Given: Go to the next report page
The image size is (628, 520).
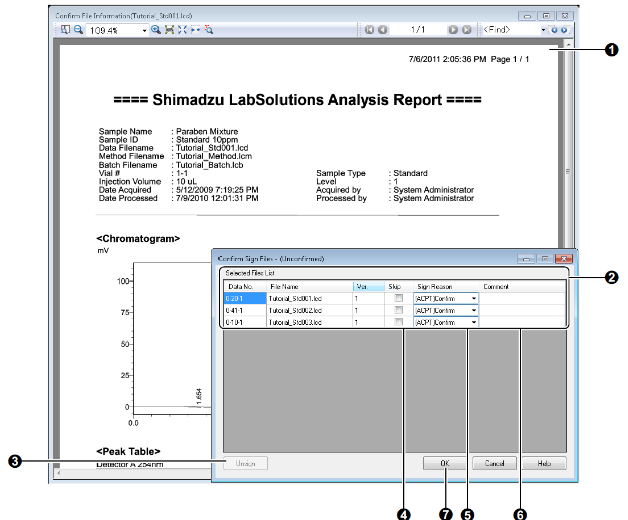Looking at the screenshot, I should (x=453, y=30).
